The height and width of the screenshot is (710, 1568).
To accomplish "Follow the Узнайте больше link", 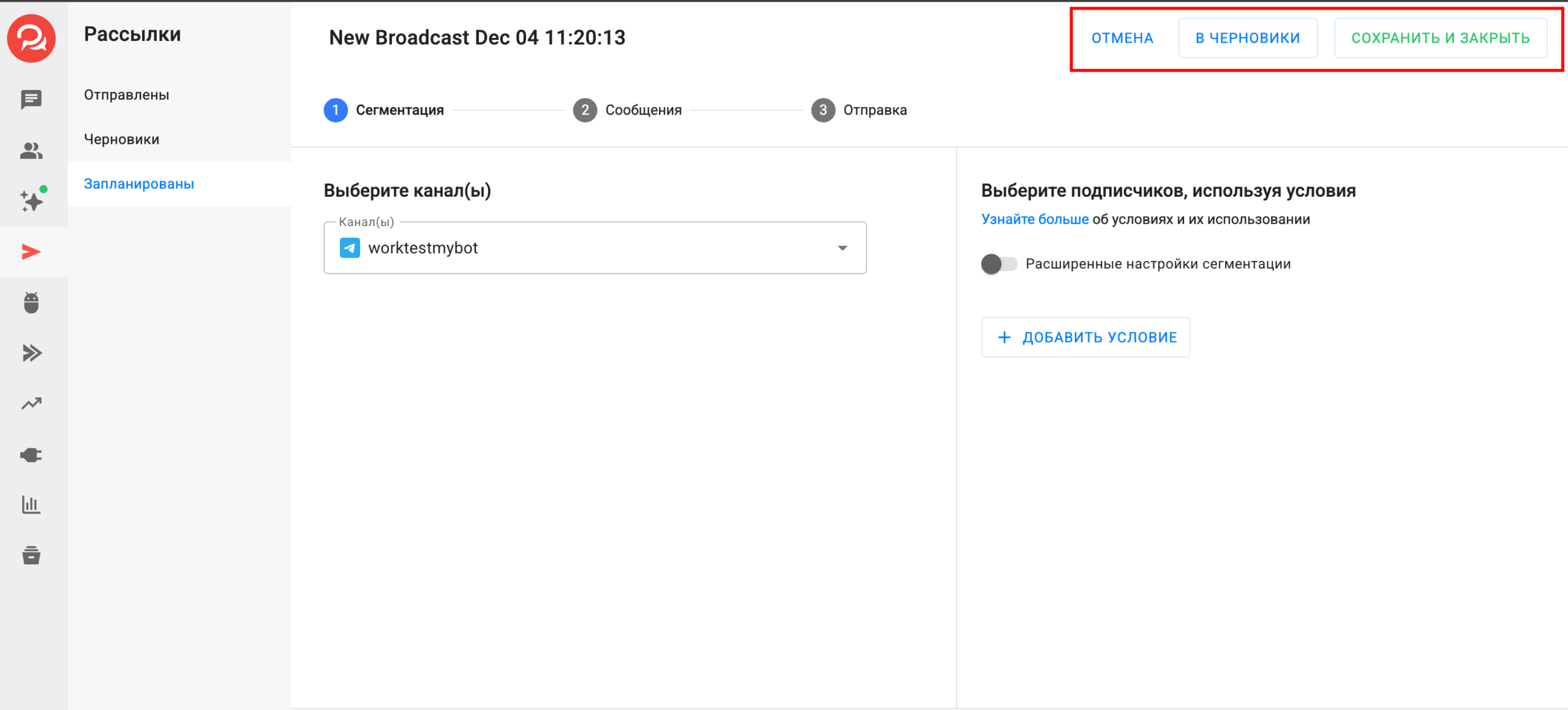I will pyautogui.click(x=1035, y=219).
